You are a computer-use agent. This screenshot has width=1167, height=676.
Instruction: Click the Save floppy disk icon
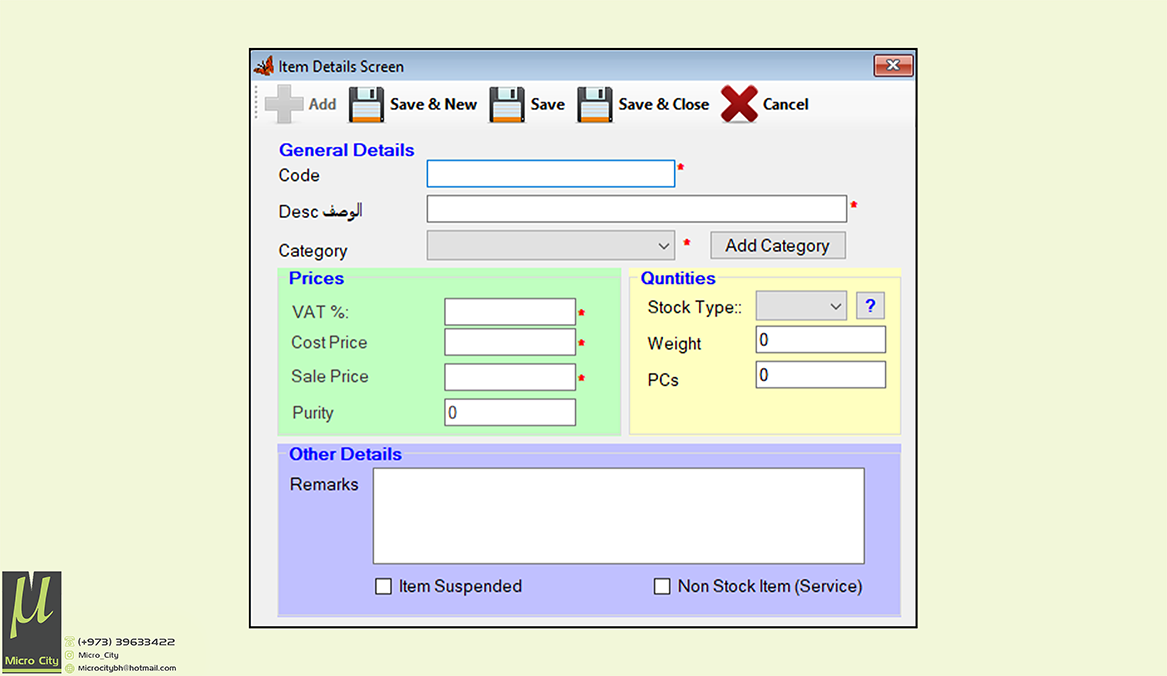(507, 104)
